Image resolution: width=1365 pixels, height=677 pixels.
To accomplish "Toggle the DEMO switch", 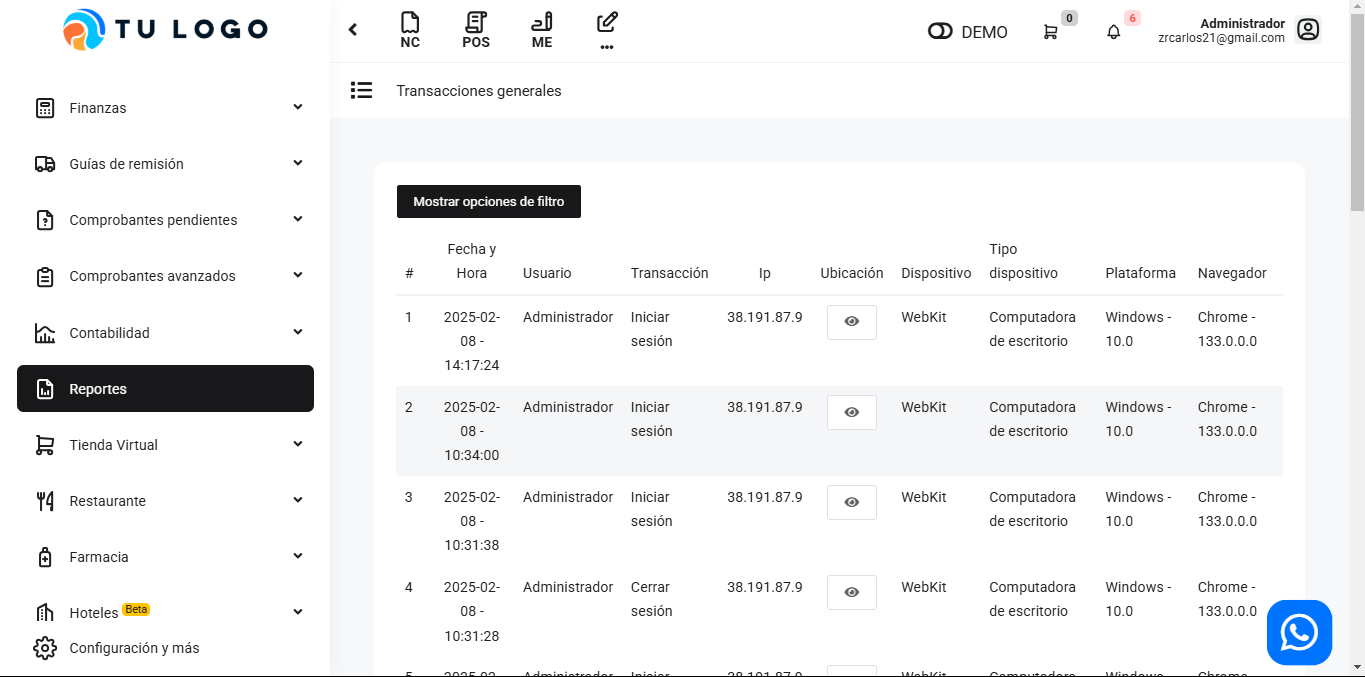I will pos(940,32).
